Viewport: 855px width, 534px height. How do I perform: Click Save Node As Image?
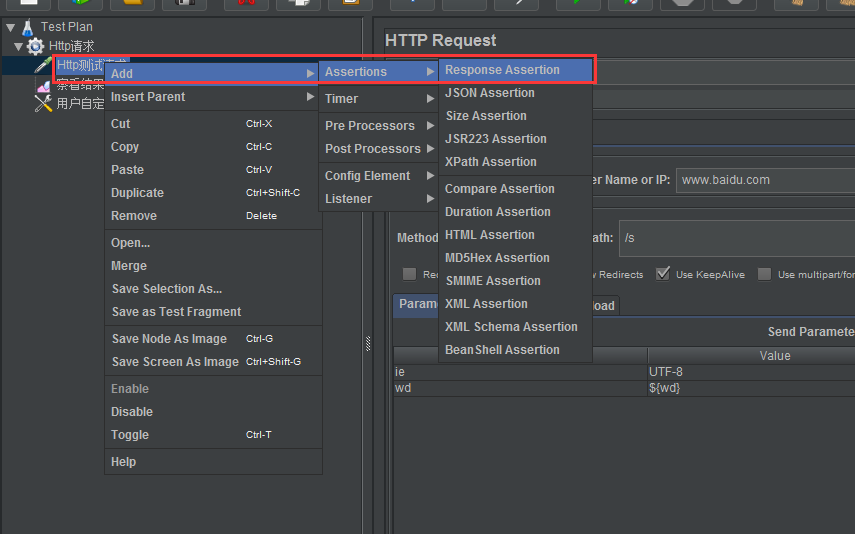point(212,339)
